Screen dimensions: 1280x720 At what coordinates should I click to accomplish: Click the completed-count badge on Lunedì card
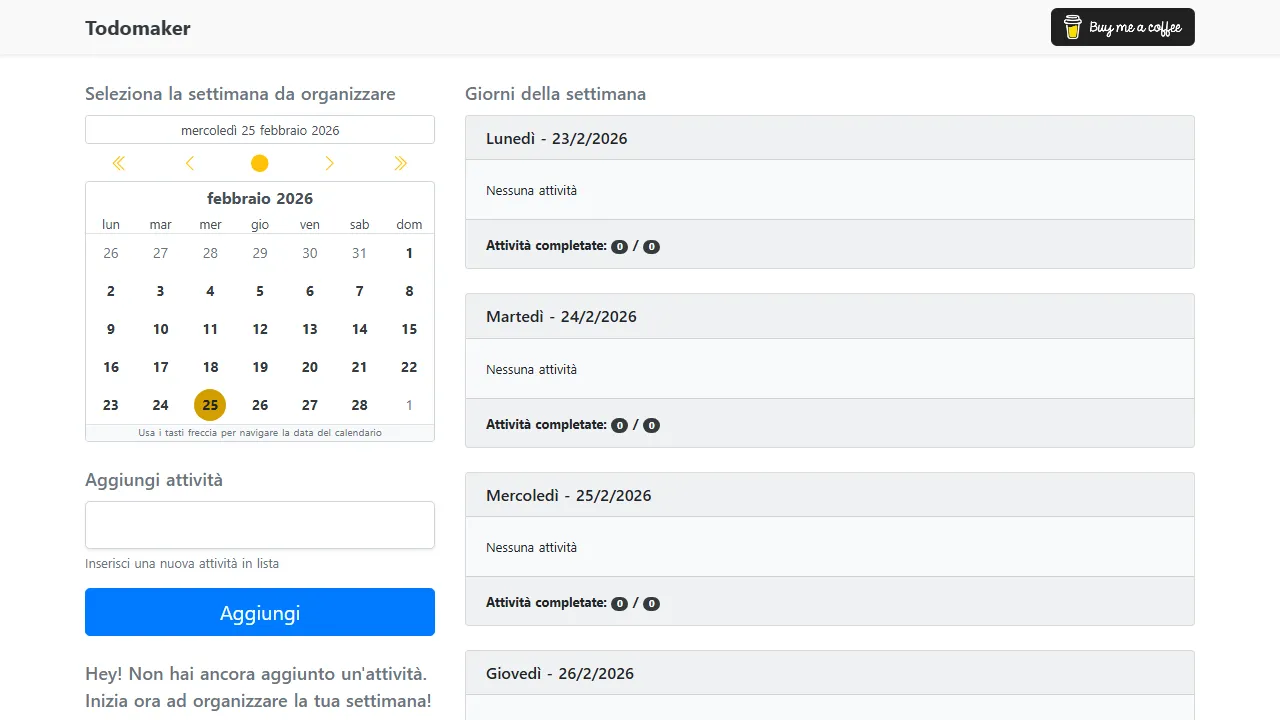[x=619, y=245]
